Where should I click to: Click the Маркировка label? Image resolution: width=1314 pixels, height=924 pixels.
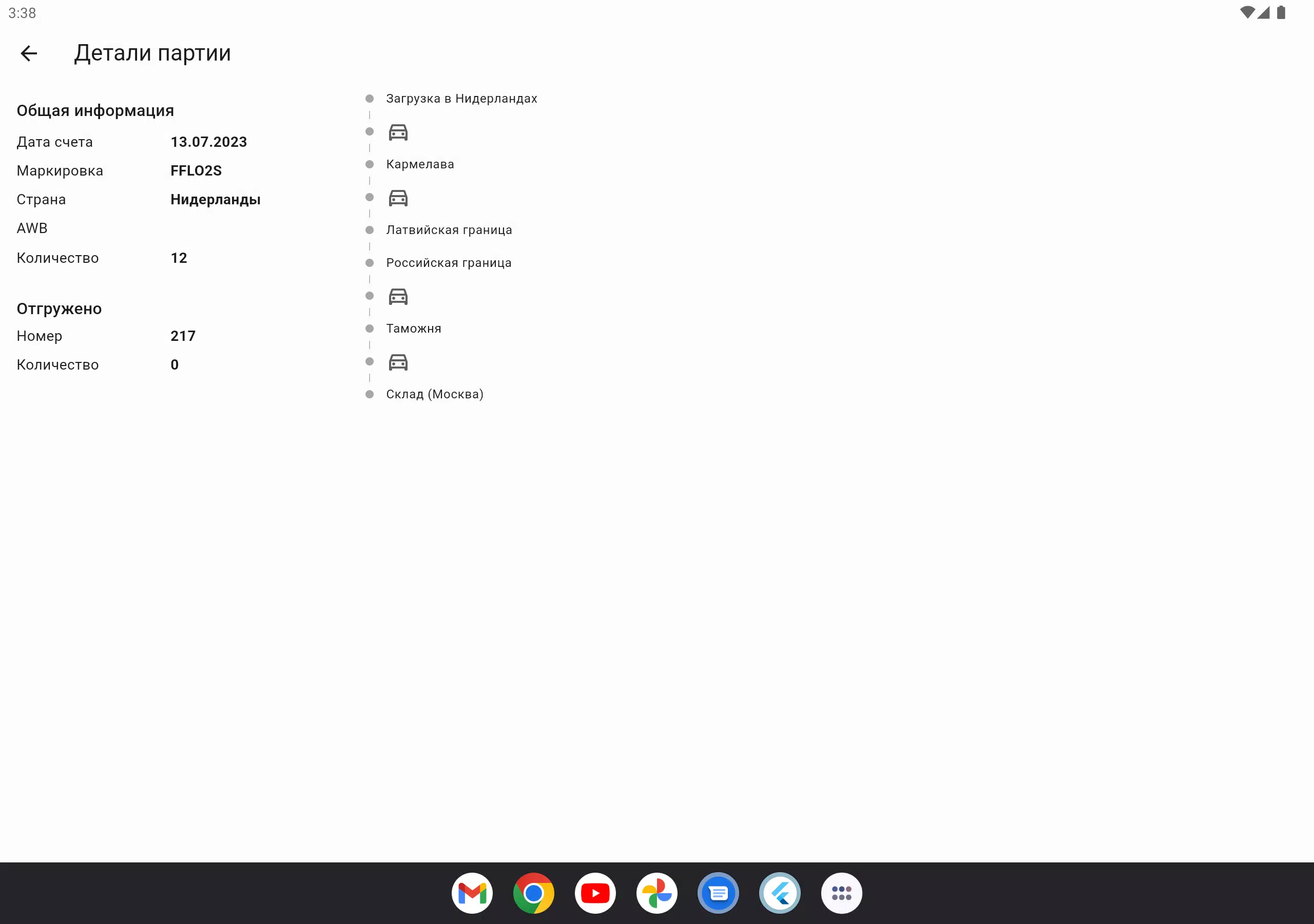click(x=60, y=170)
